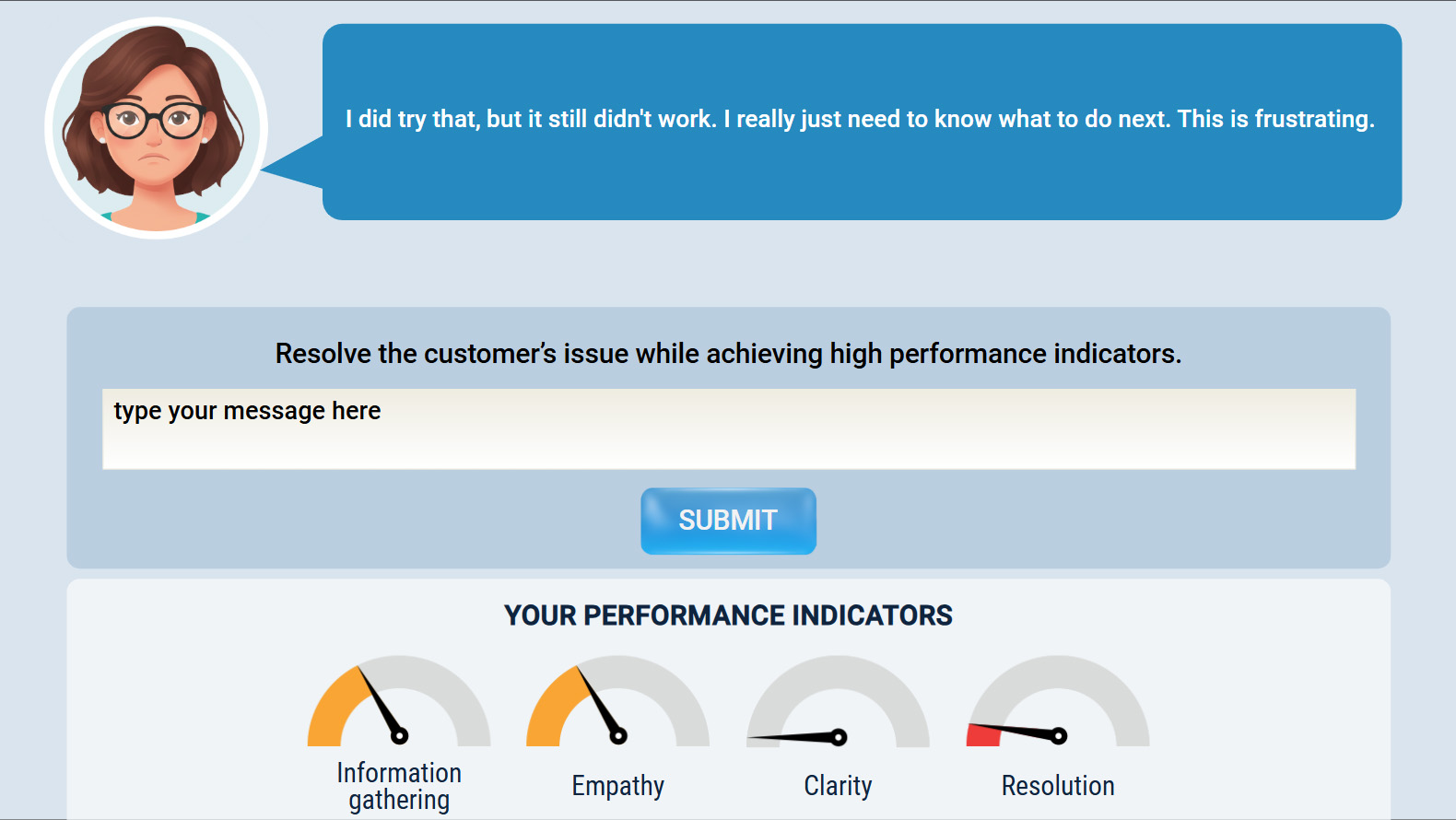Click the Empathy label

[617, 786]
